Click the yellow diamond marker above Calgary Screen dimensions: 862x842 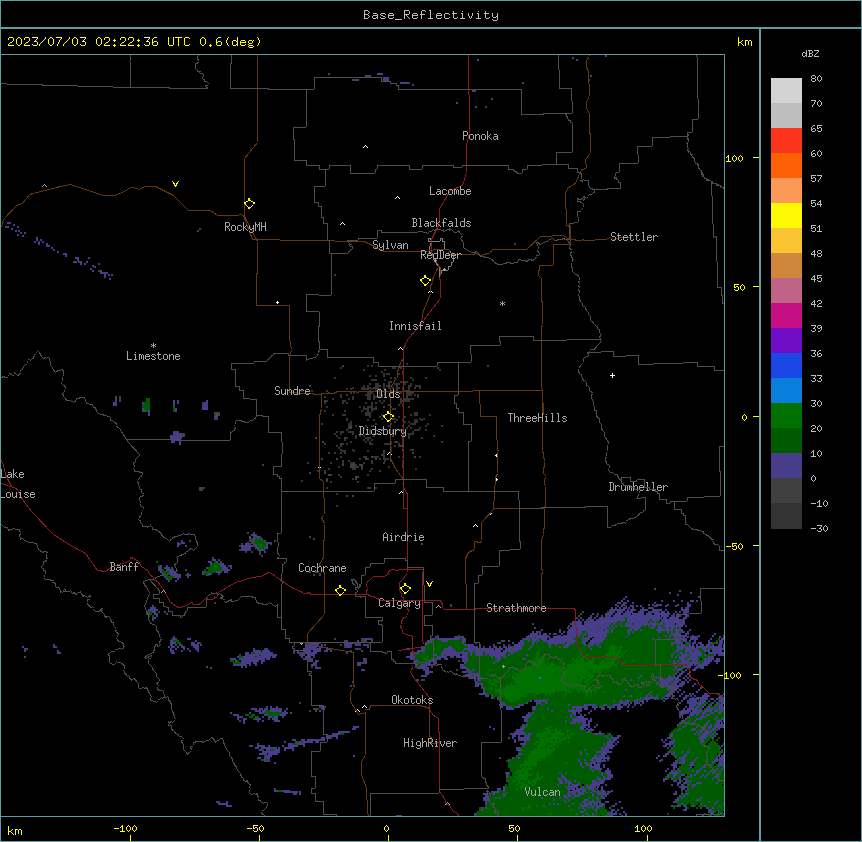tap(405, 589)
